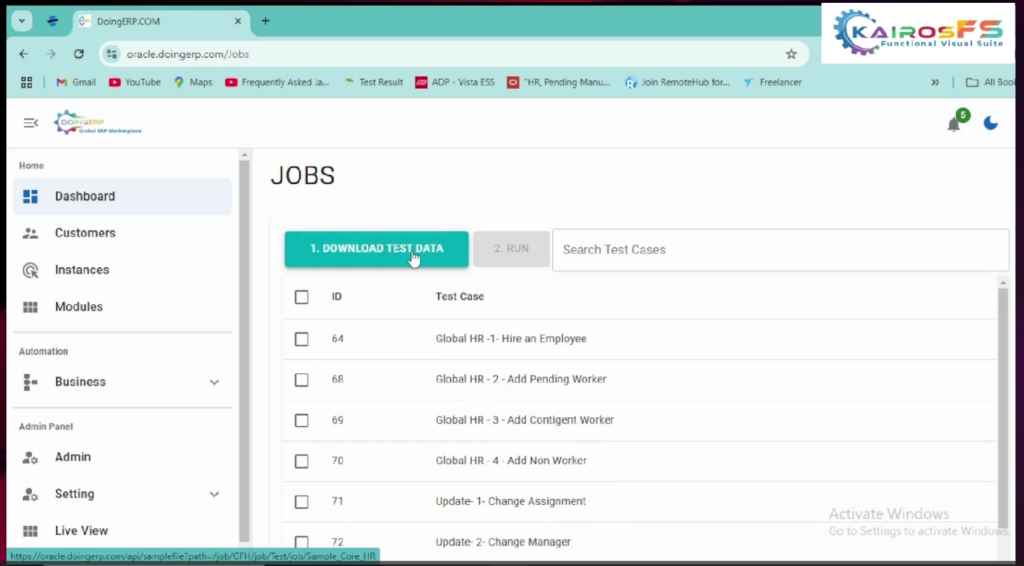Open the Gmail bookmark

(76, 82)
